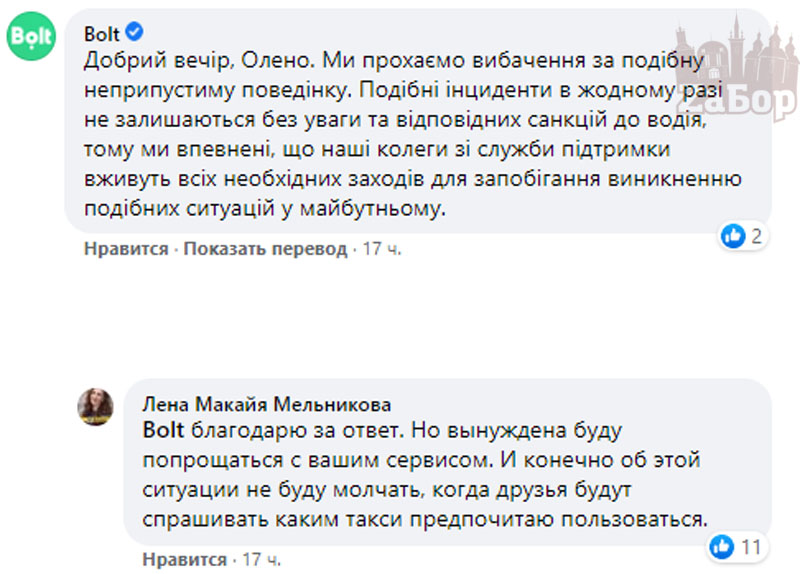Image resolution: width=800 pixels, height=574 pixels.
Task: Open reaction count 2 on Bolt's comment
Action: click(757, 236)
